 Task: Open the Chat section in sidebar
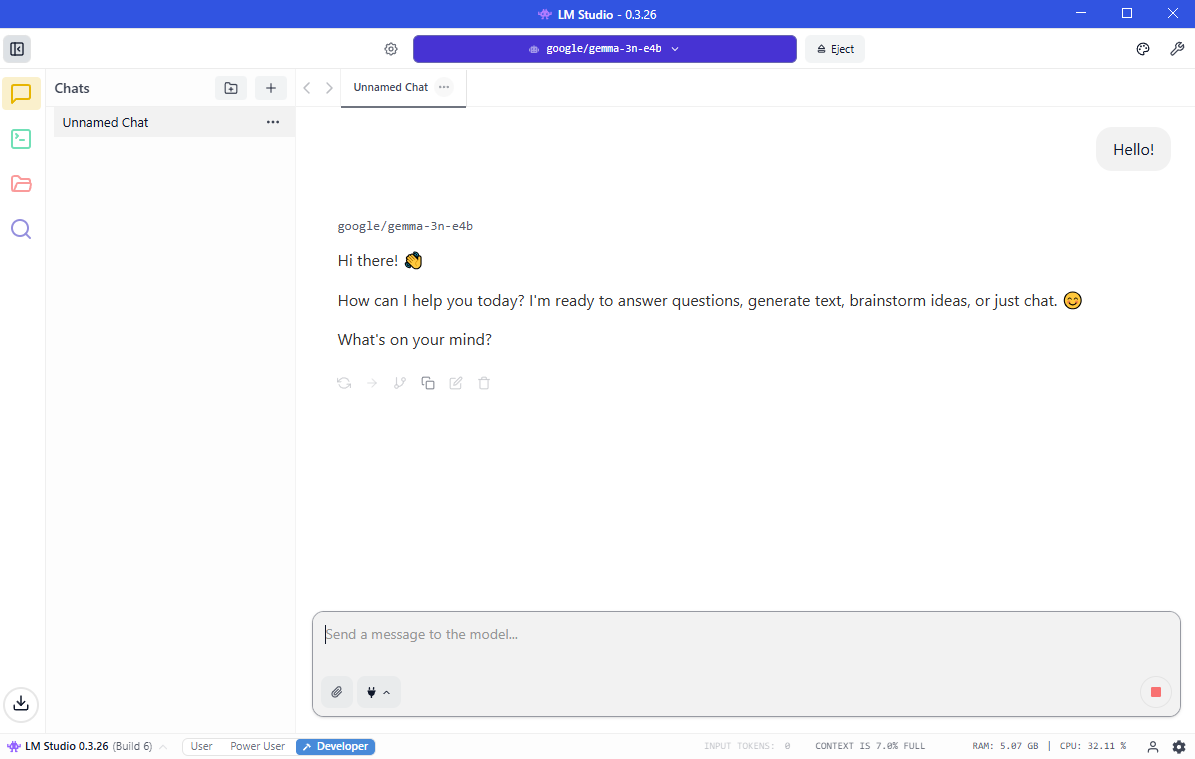21,94
